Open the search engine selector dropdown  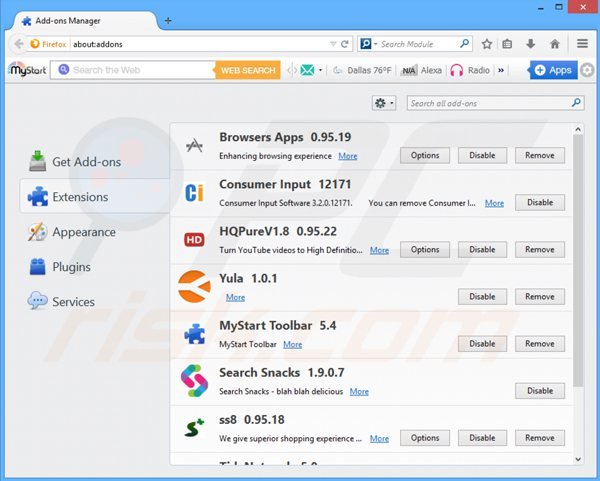(x=369, y=44)
